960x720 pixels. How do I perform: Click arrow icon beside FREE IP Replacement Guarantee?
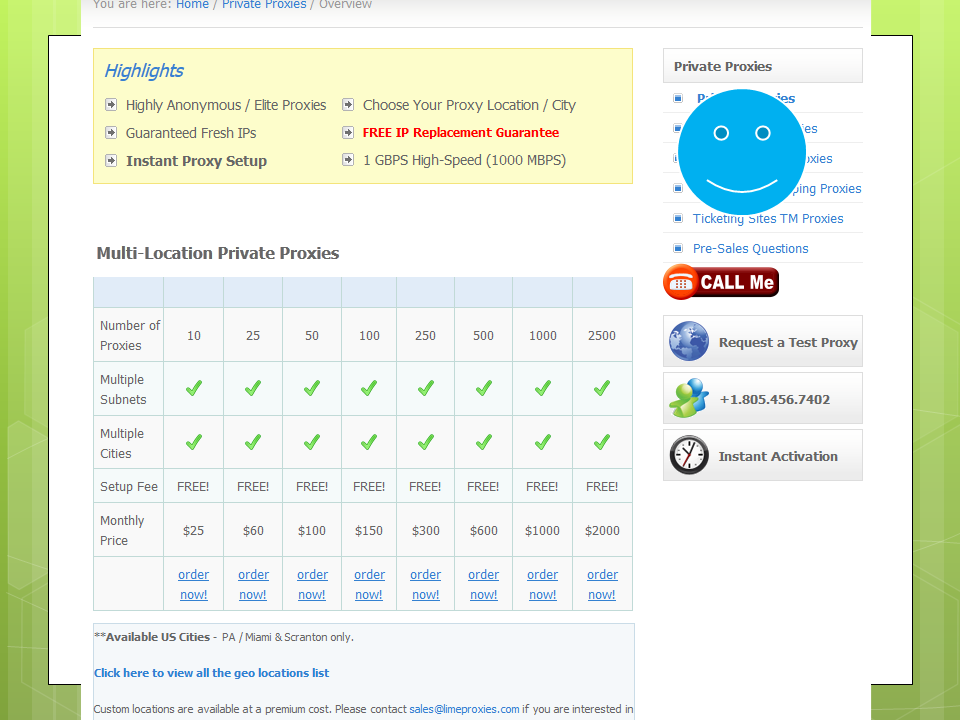click(348, 132)
